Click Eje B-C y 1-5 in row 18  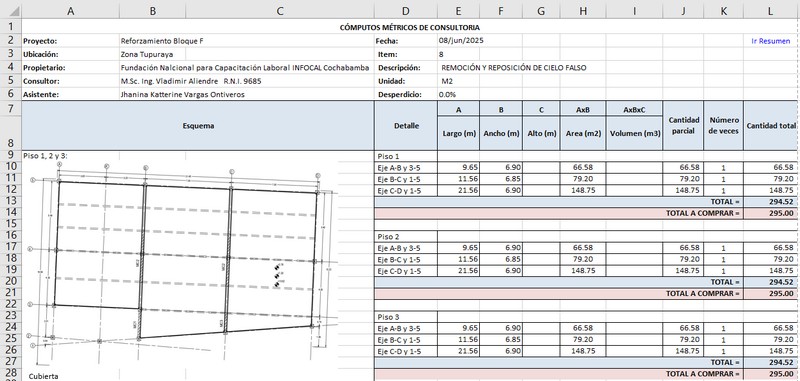(x=398, y=259)
